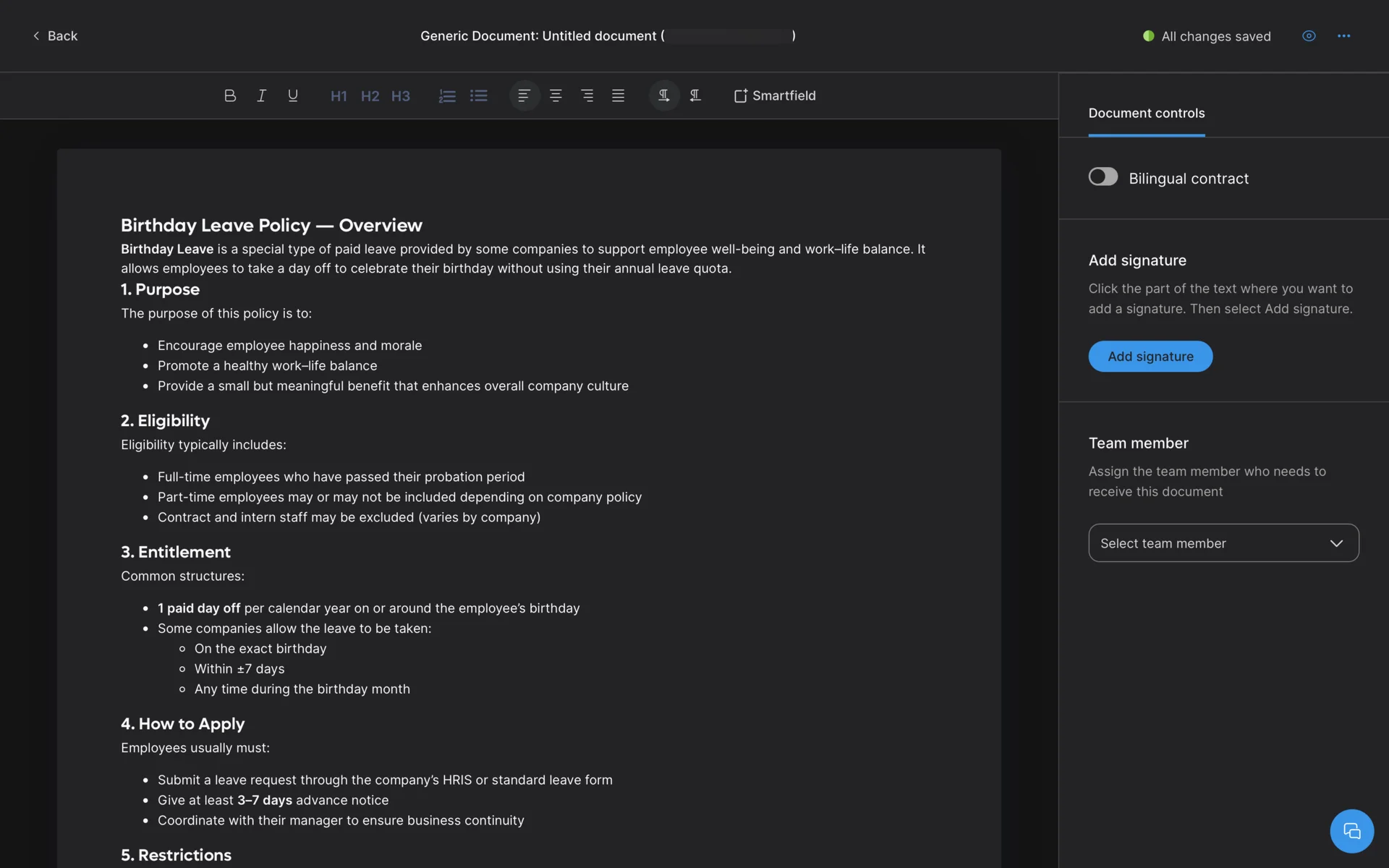Viewport: 1389px width, 868px height.
Task: Go Back to previous page
Action: pyautogui.click(x=55, y=36)
